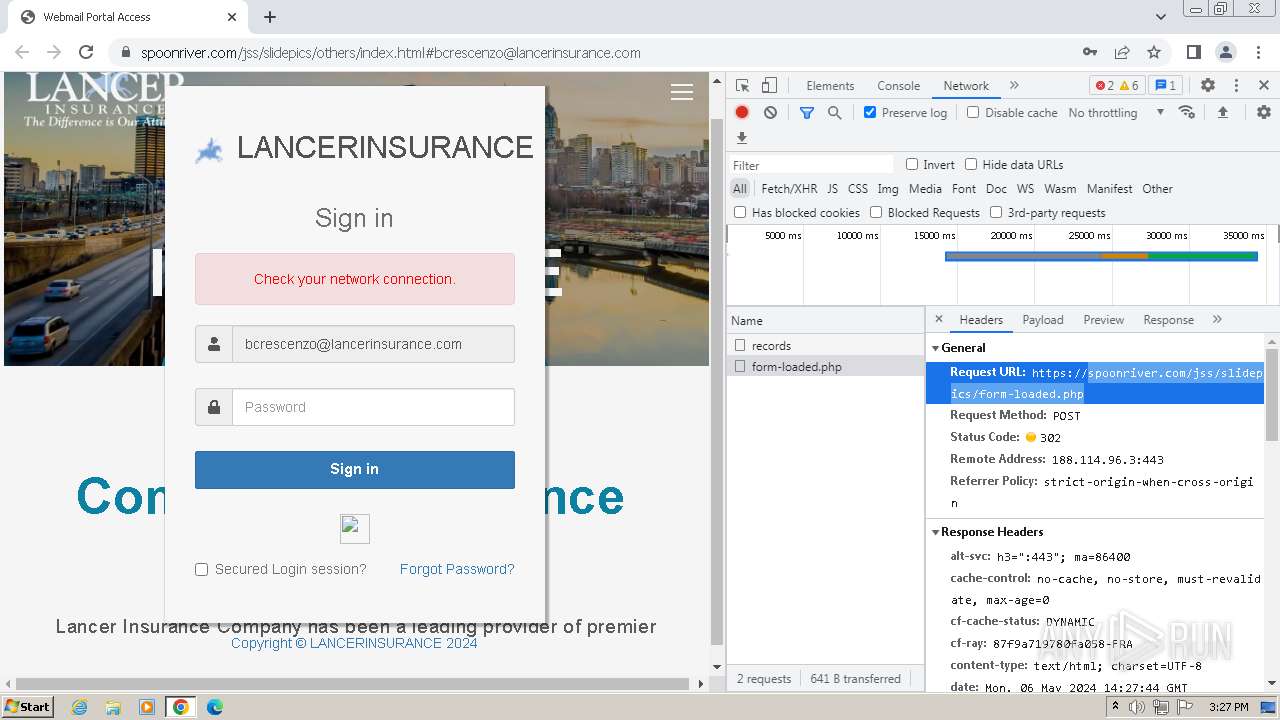Enable Blocked Requests filter
1280x720 pixels.
[x=876, y=212]
